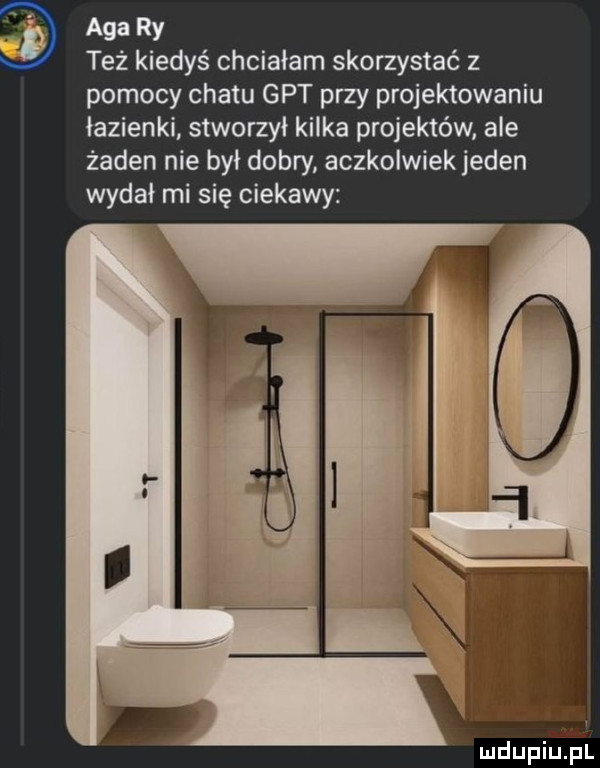Click the tall wooden wall cabinet

tap(450, 382)
